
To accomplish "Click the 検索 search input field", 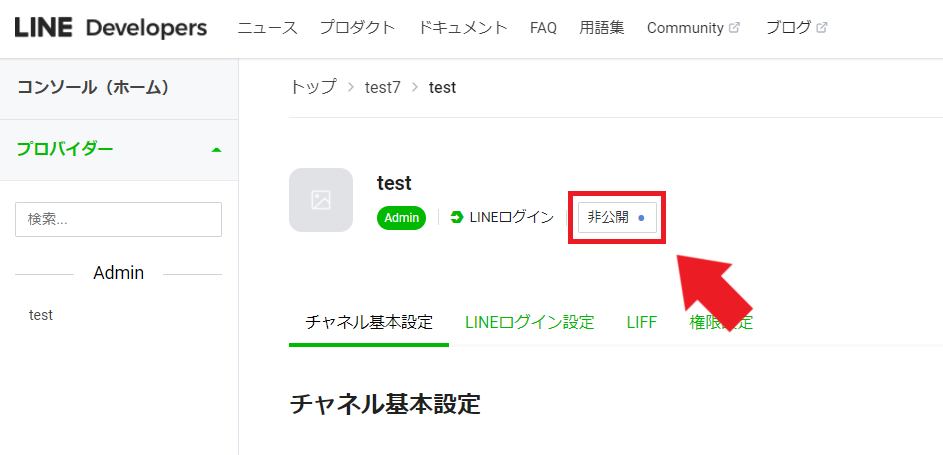I will tap(118, 219).
